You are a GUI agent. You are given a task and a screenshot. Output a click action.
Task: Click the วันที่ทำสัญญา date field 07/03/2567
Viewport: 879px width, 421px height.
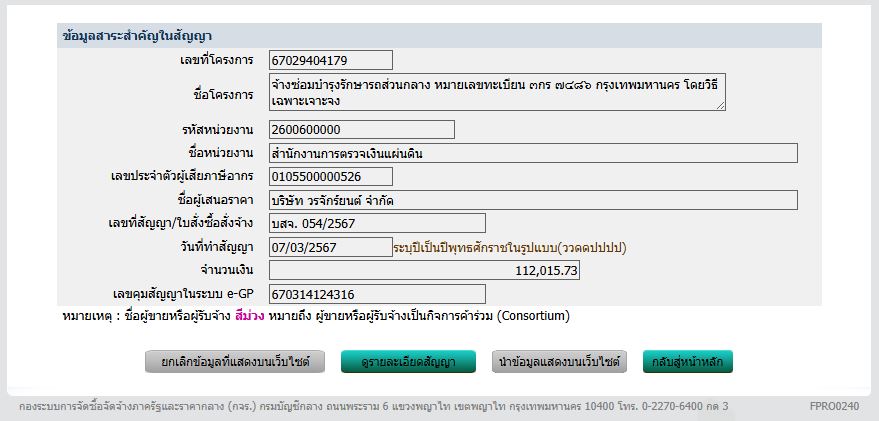tap(330, 247)
